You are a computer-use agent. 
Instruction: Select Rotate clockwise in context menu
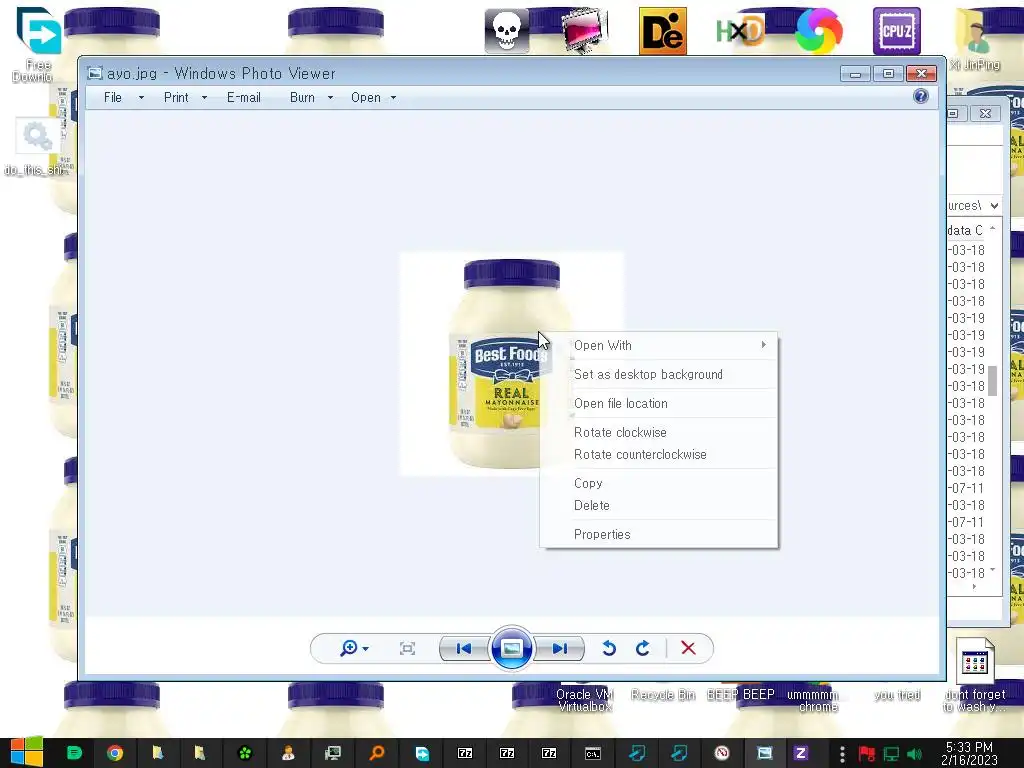click(x=659, y=432)
